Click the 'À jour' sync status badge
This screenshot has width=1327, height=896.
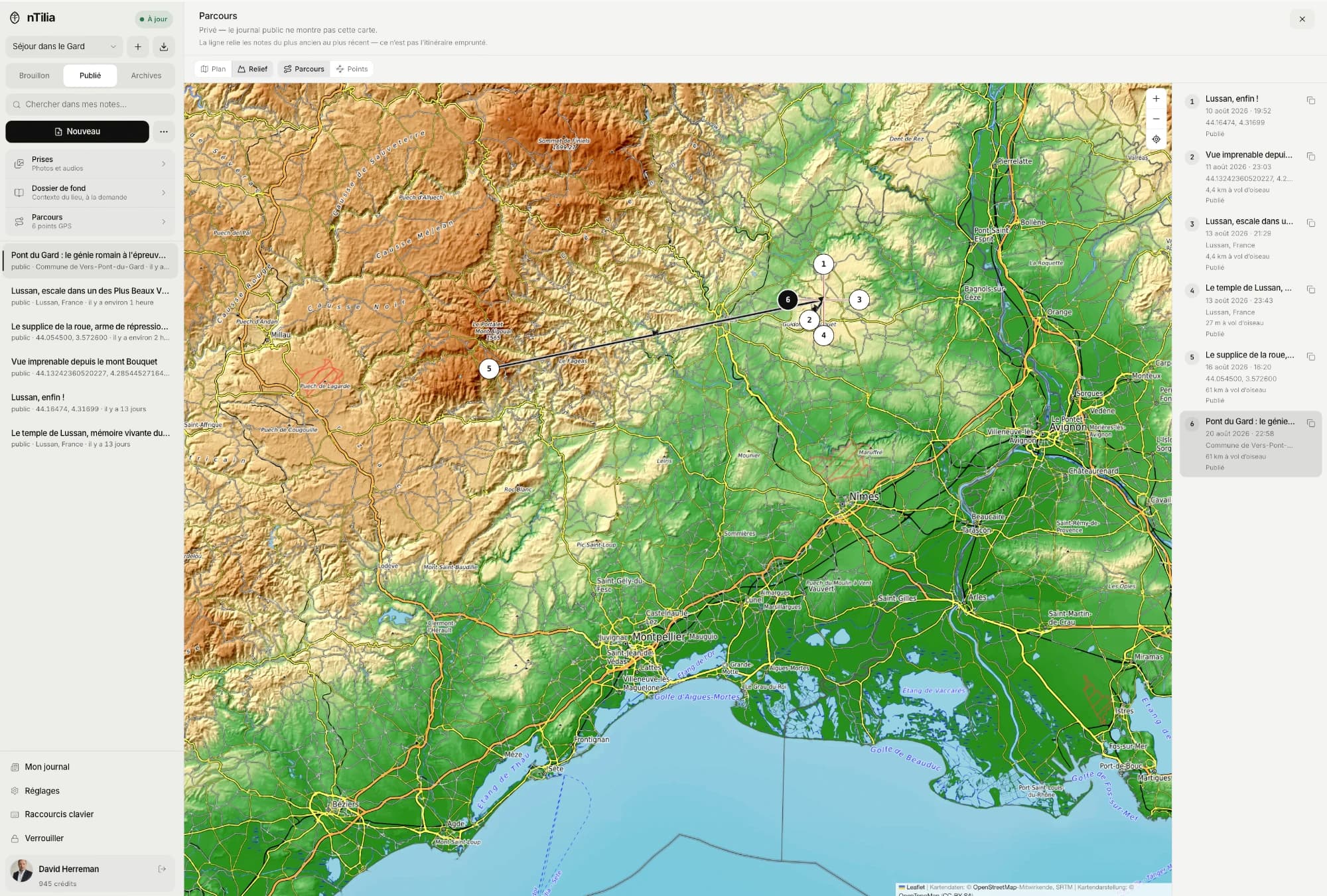154,19
